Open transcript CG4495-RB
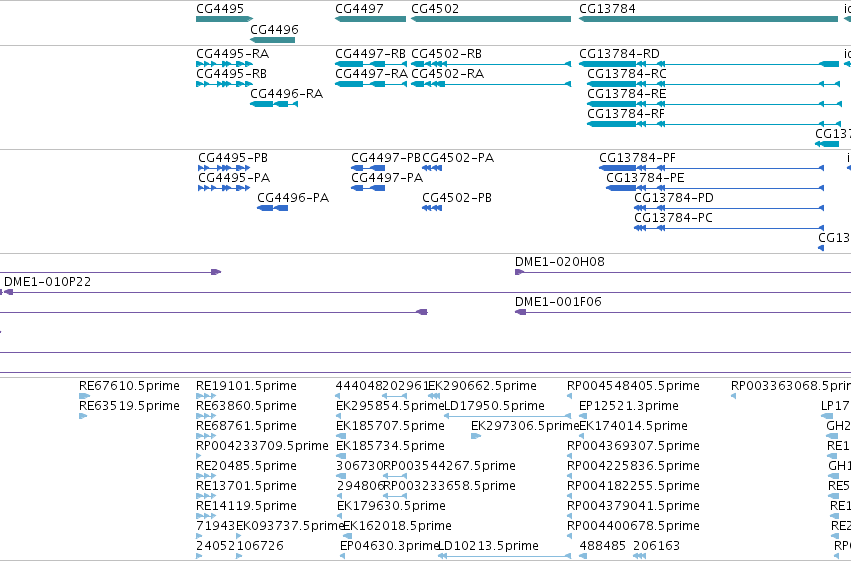This screenshot has width=851, height=561. (224, 84)
